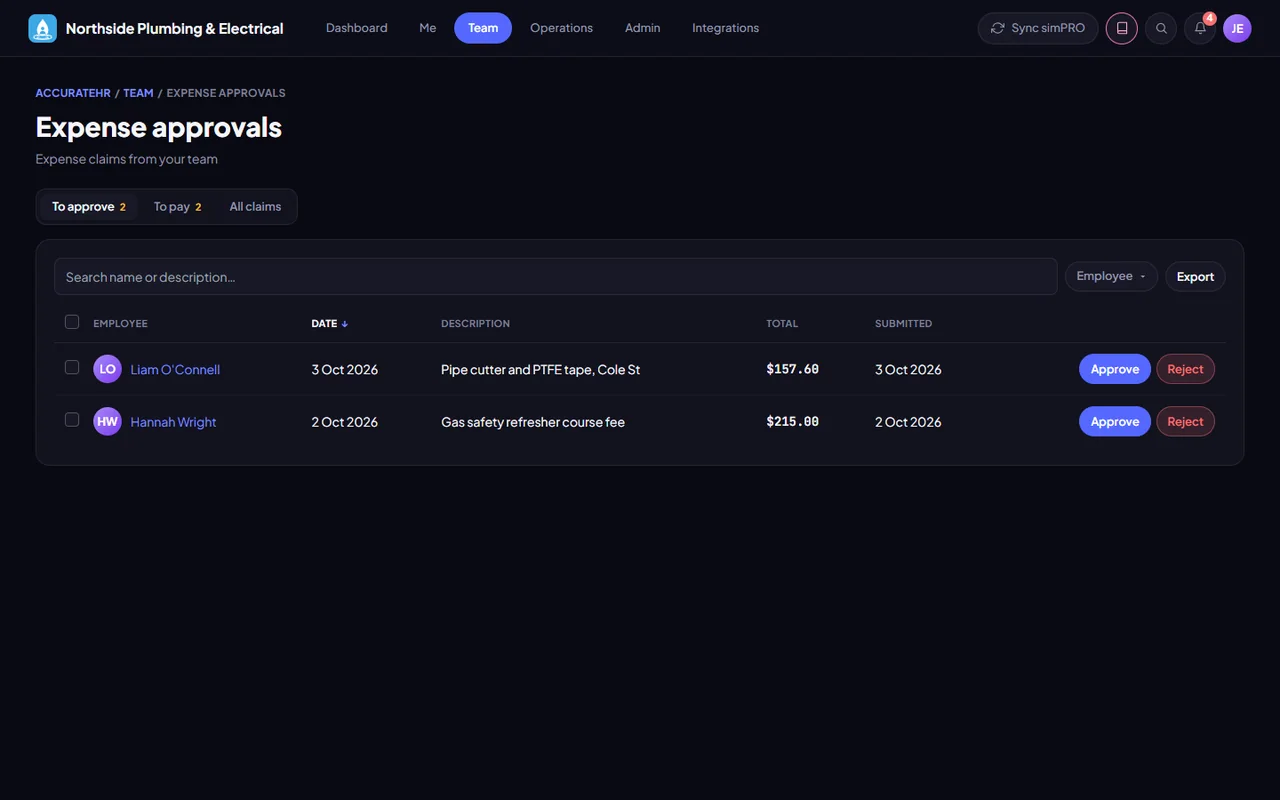This screenshot has width=1280, height=800.
Task: Open the Operations navigation menu
Action: (x=561, y=28)
